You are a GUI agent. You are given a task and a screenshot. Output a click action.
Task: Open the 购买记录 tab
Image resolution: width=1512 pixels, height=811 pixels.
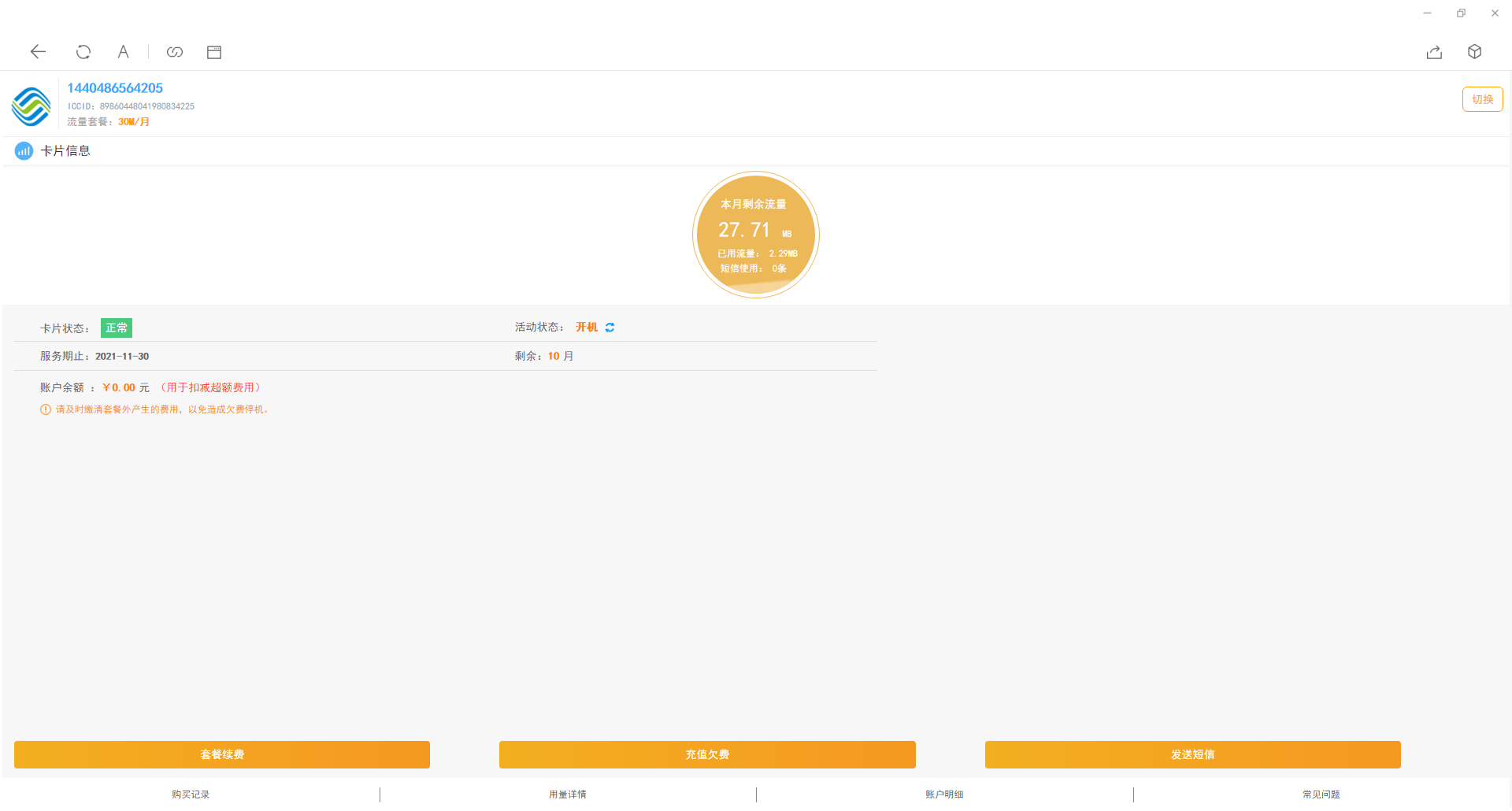(x=191, y=794)
